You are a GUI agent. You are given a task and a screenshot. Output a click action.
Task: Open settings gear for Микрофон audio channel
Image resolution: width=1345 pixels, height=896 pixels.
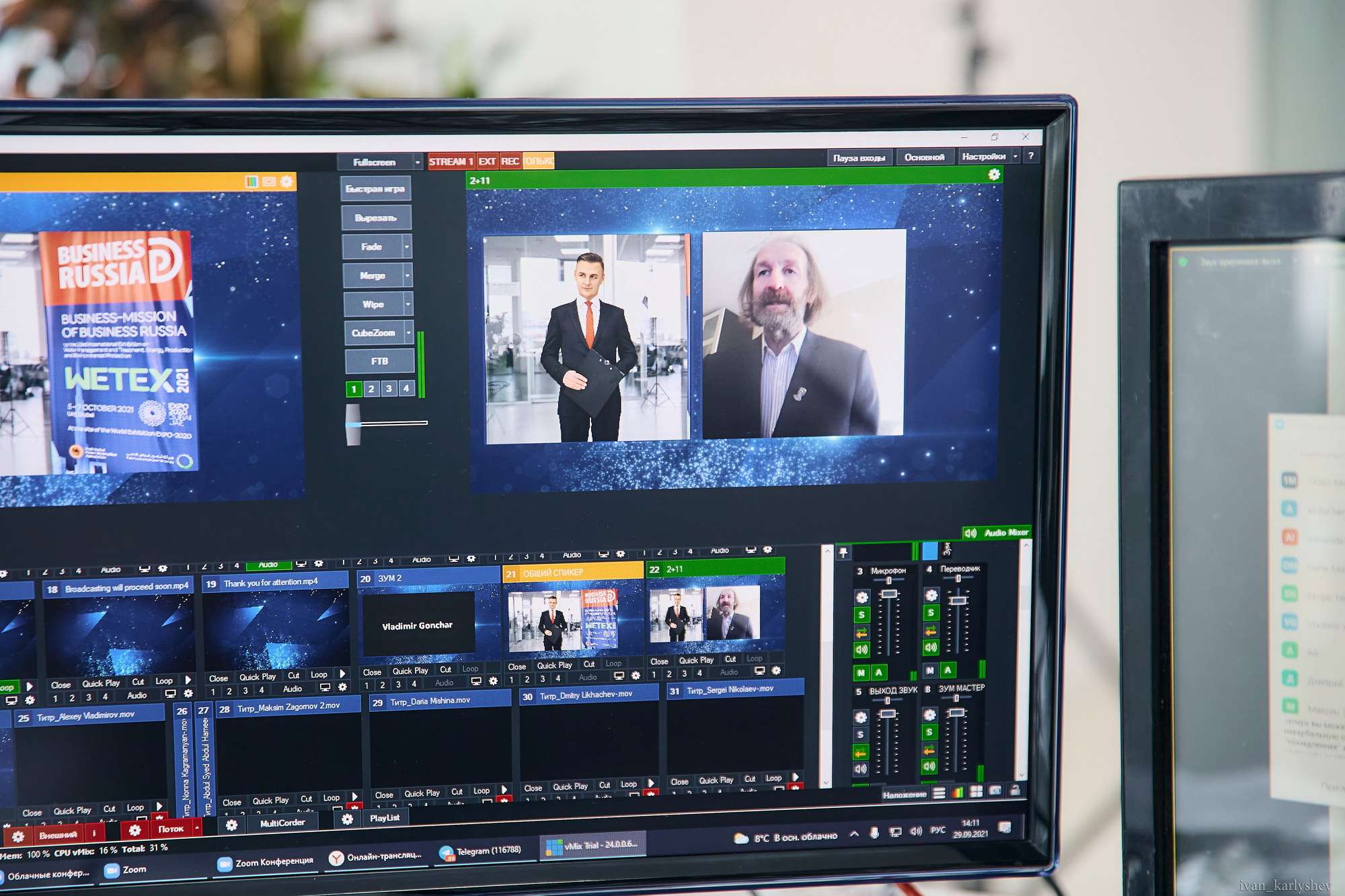861,597
